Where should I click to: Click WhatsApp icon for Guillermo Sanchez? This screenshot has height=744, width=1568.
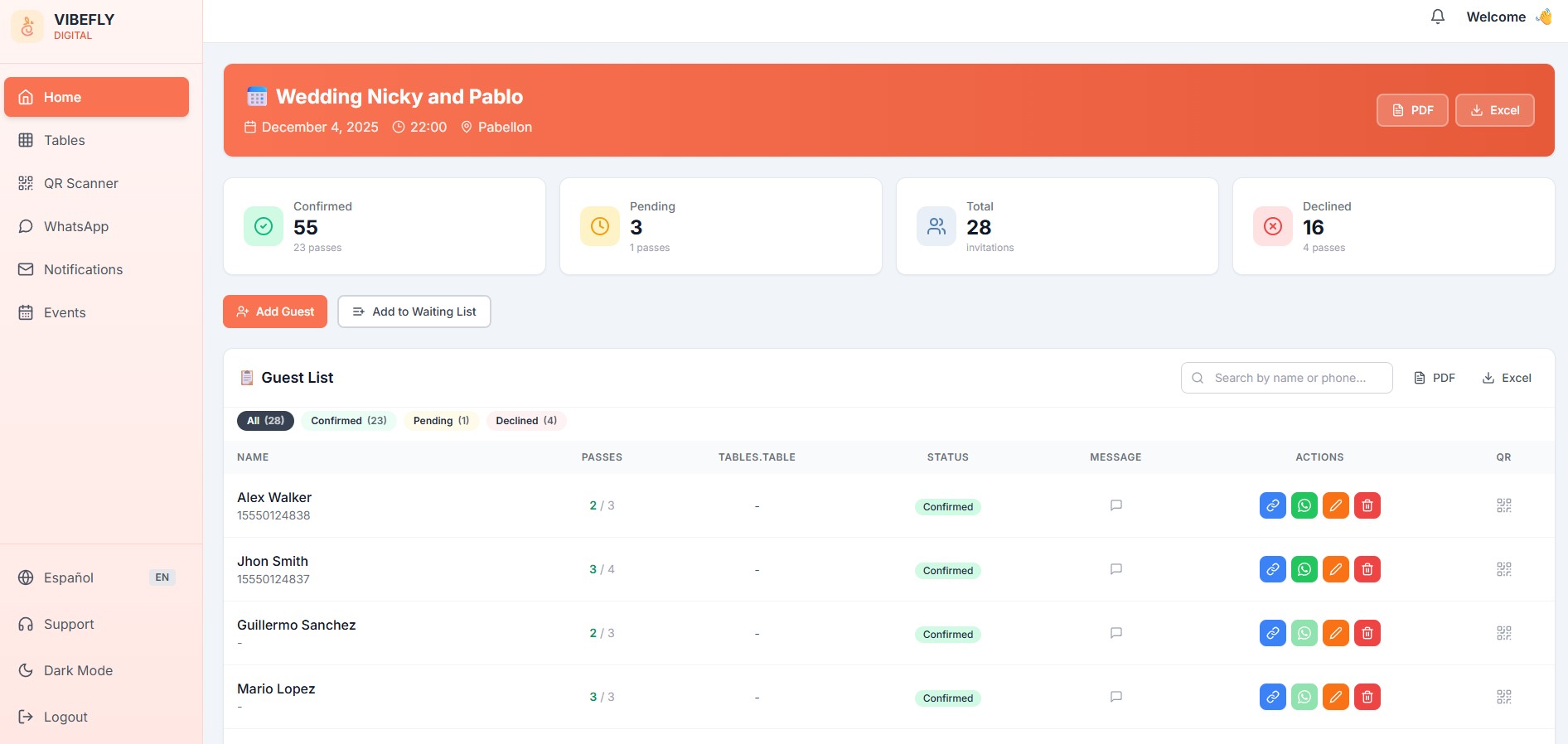pyautogui.click(x=1304, y=633)
